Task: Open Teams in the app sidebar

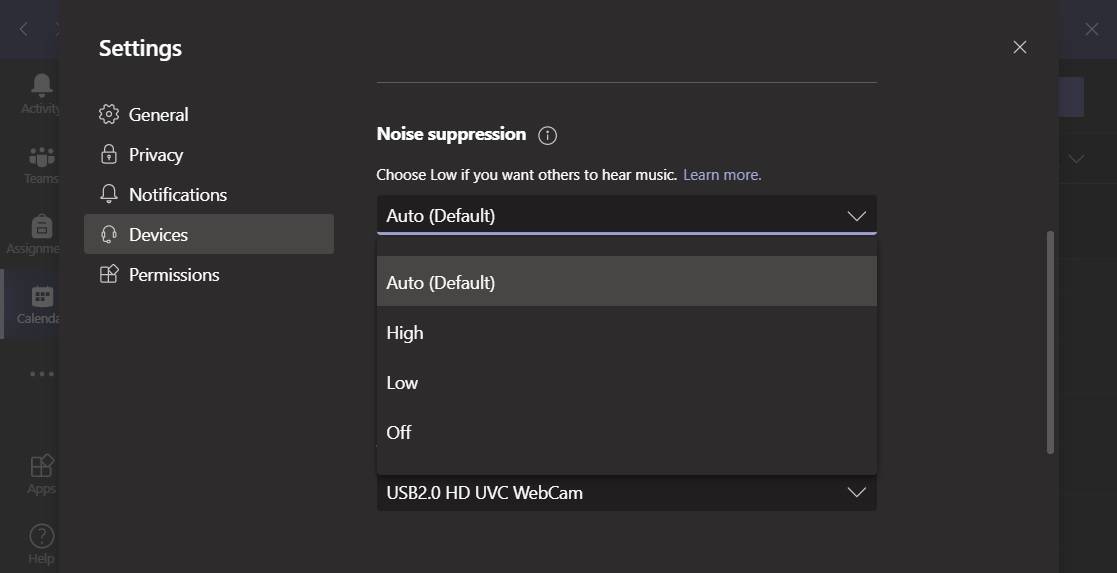Action: [41, 165]
